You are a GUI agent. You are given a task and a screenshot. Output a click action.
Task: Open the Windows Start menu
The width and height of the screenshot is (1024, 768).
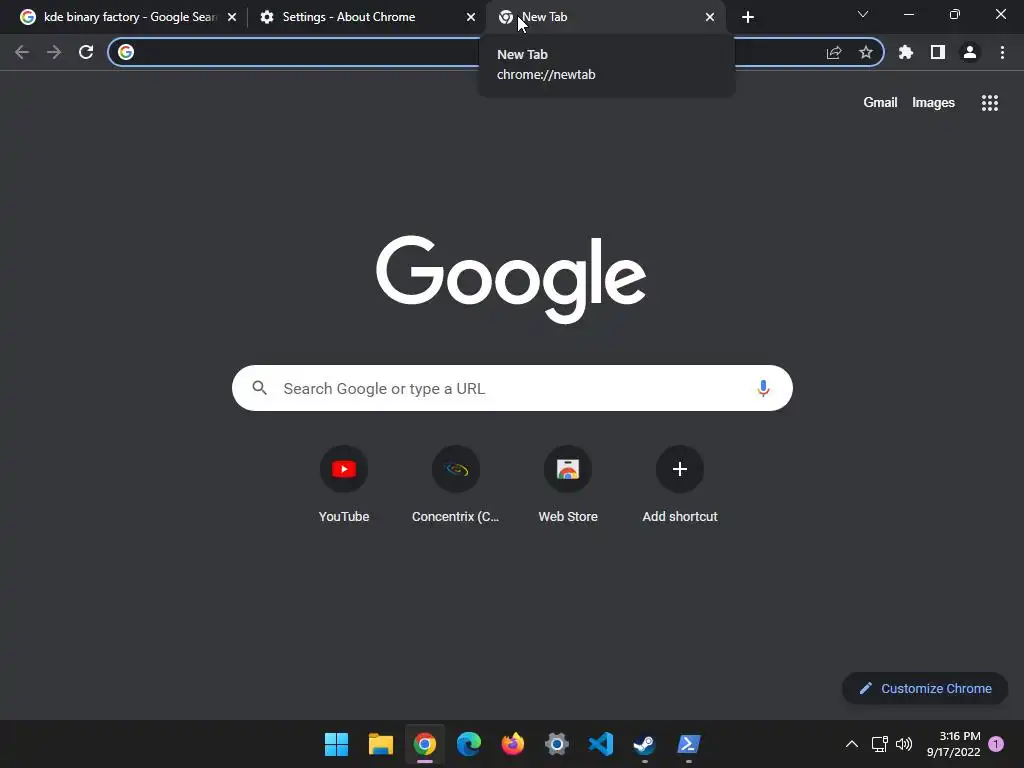336,744
